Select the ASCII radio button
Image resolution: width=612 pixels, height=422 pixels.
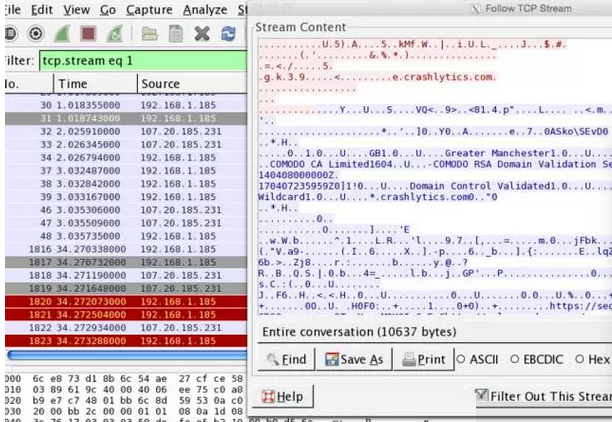(478, 359)
